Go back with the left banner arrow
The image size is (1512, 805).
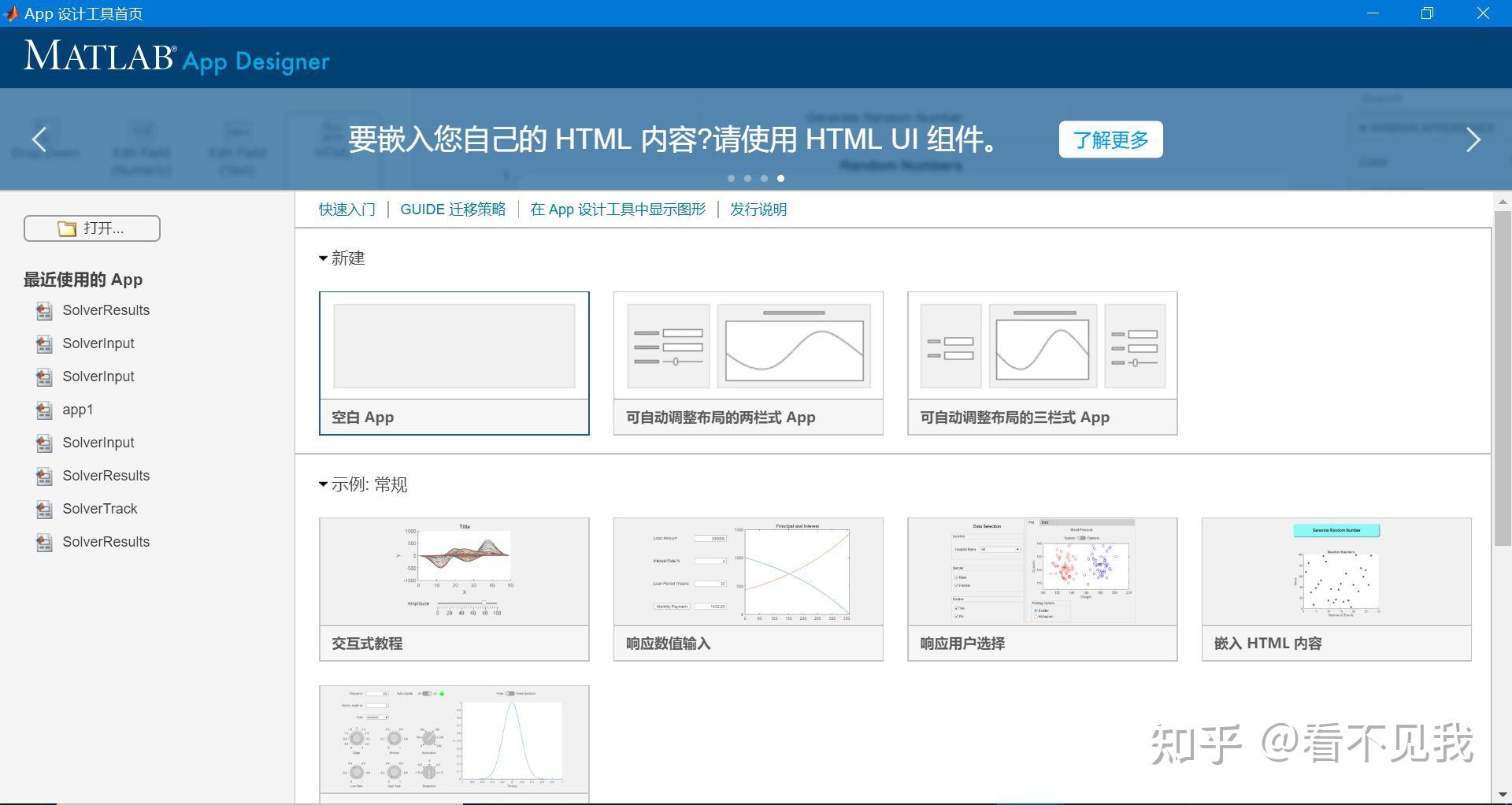(39, 139)
